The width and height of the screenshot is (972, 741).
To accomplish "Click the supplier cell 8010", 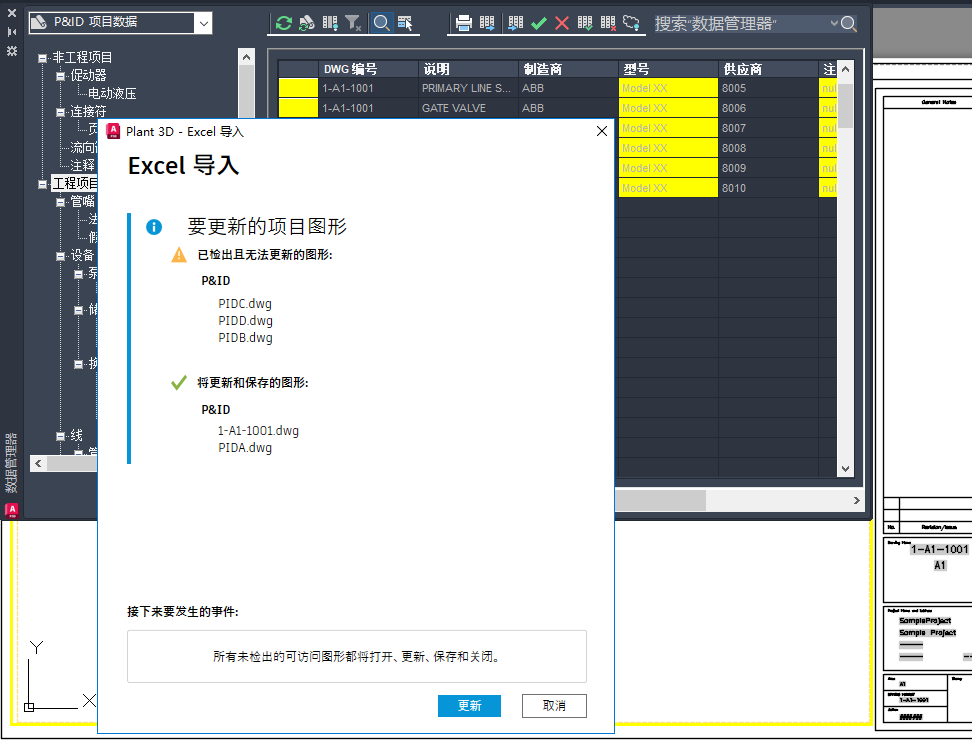I will (x=768, y=188).
